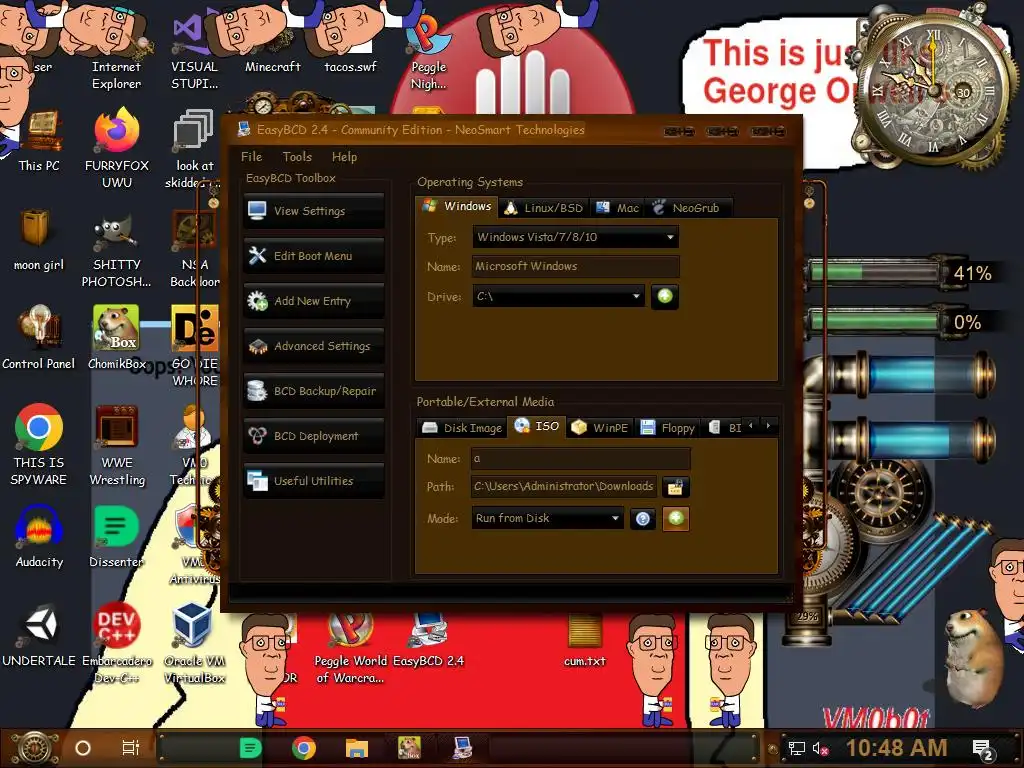
Task: Open the notification center icon
Action: click(983, 750)
